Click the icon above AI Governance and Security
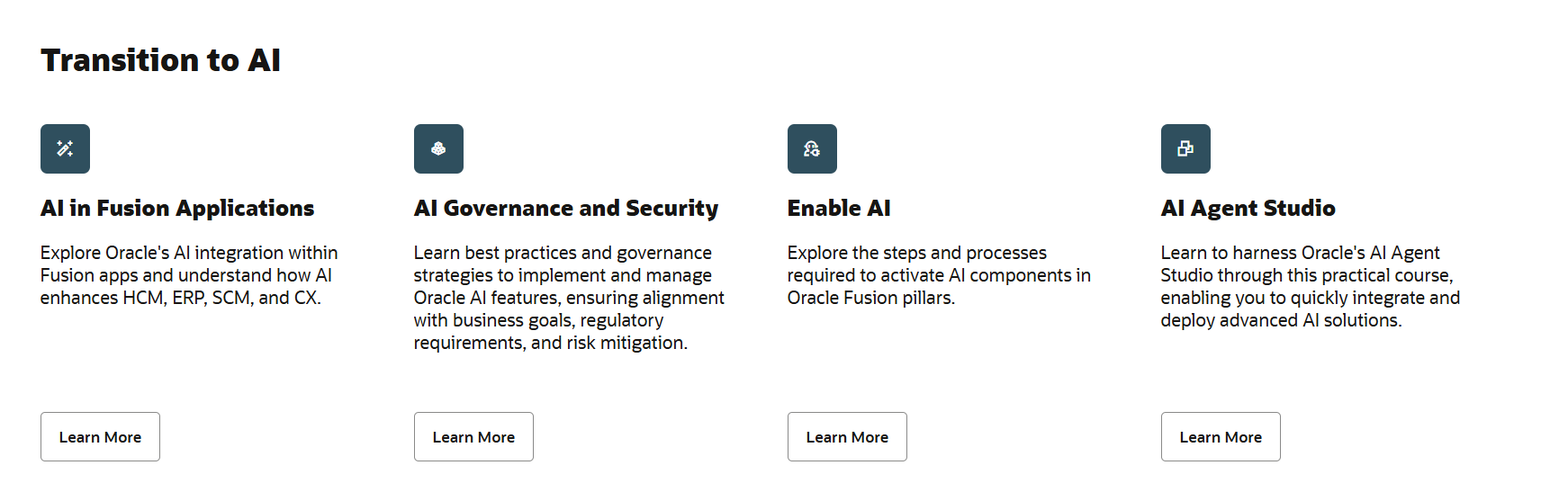The height and width of the screenshot is (501, 1568). [438, 148]
